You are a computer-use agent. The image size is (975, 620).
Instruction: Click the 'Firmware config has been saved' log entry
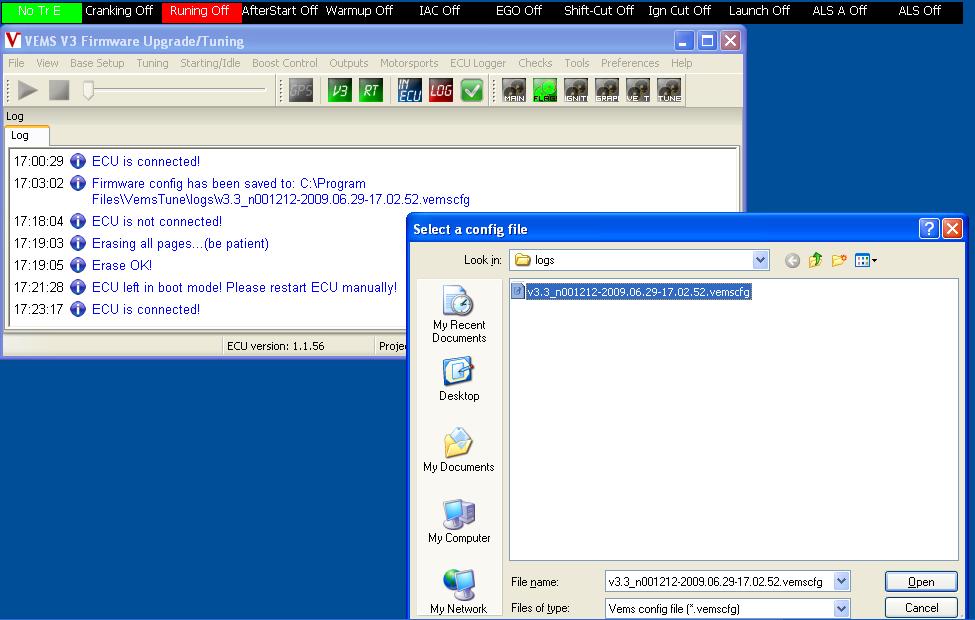tap(280, 192)
